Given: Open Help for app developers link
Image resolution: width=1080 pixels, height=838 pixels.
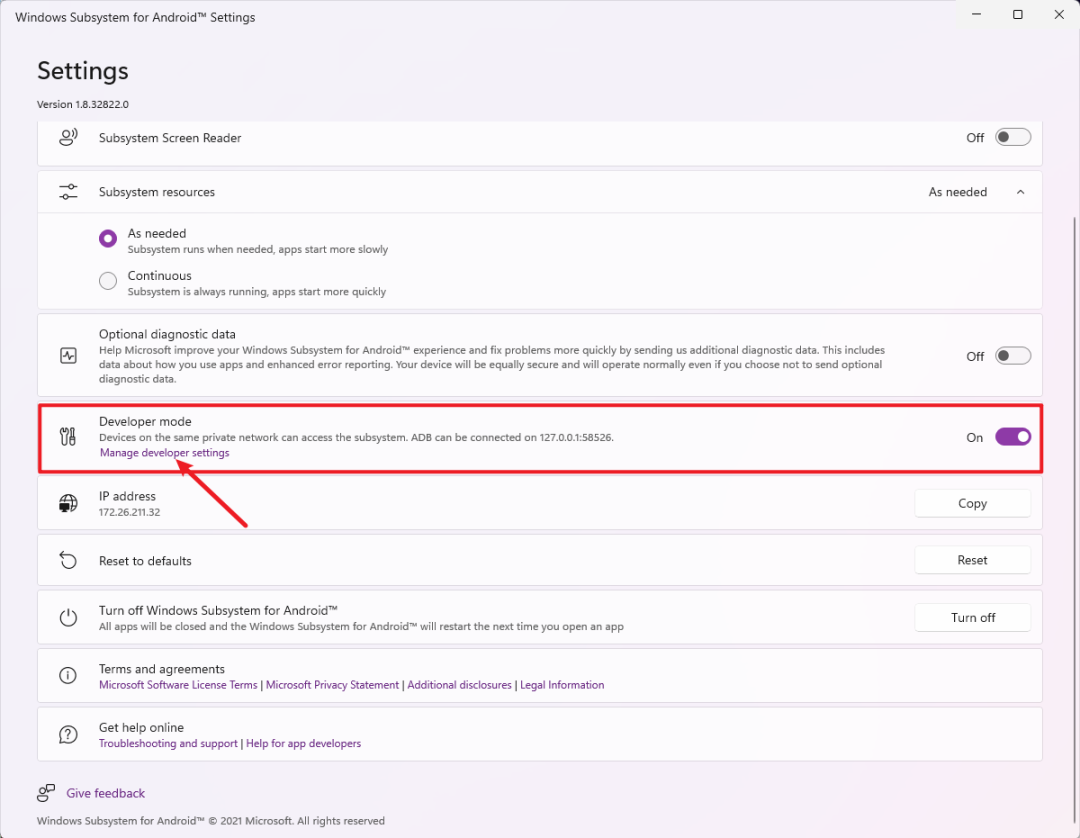Looking at the screenshot, I should 304,744.
